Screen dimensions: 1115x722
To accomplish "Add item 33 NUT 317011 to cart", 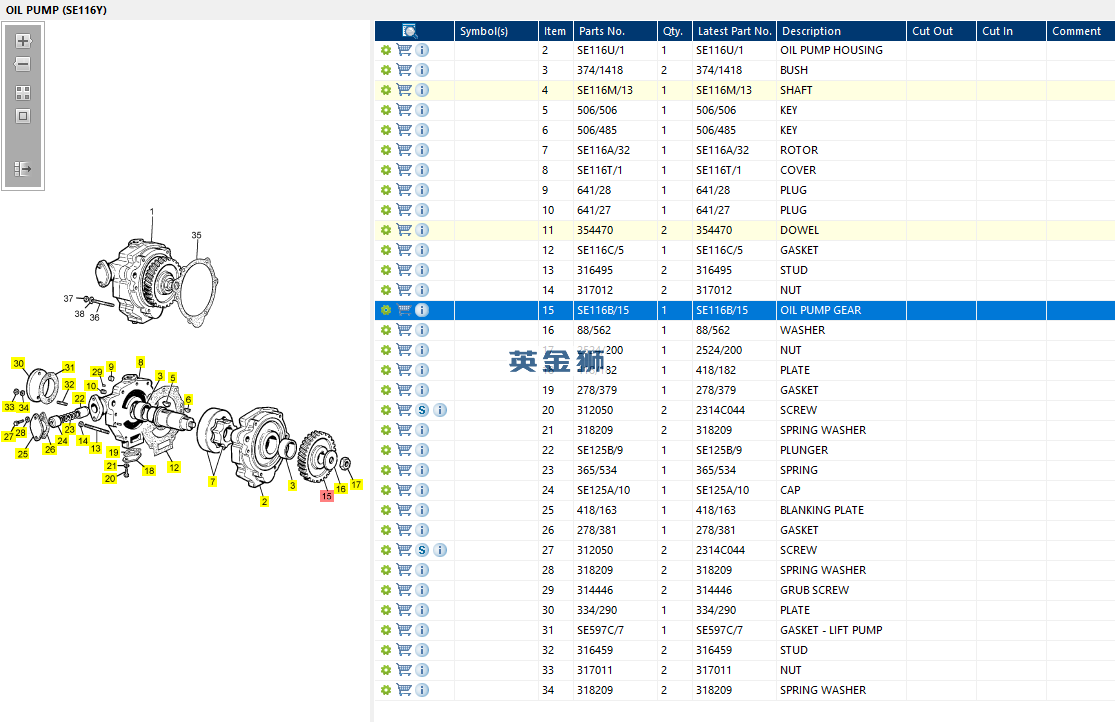I will (404, 670).
